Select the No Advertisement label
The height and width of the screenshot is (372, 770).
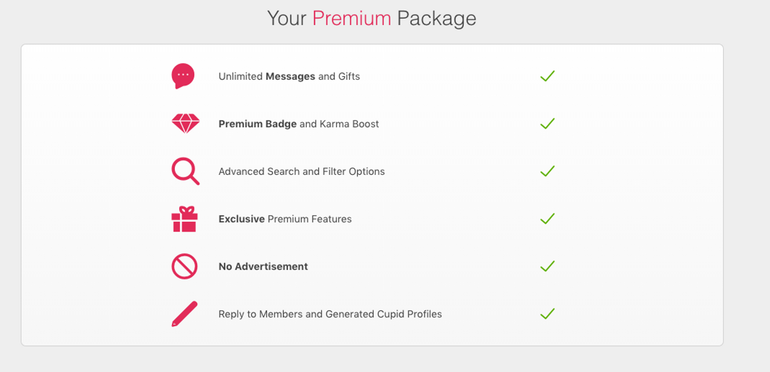(263, 266)
